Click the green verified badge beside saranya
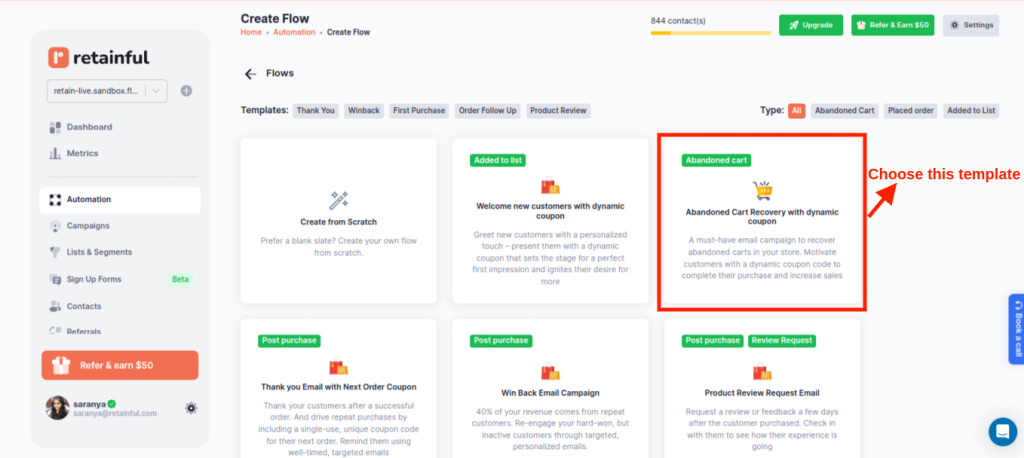The width and height of the screenshot is (1024, 458). point(112,404)
